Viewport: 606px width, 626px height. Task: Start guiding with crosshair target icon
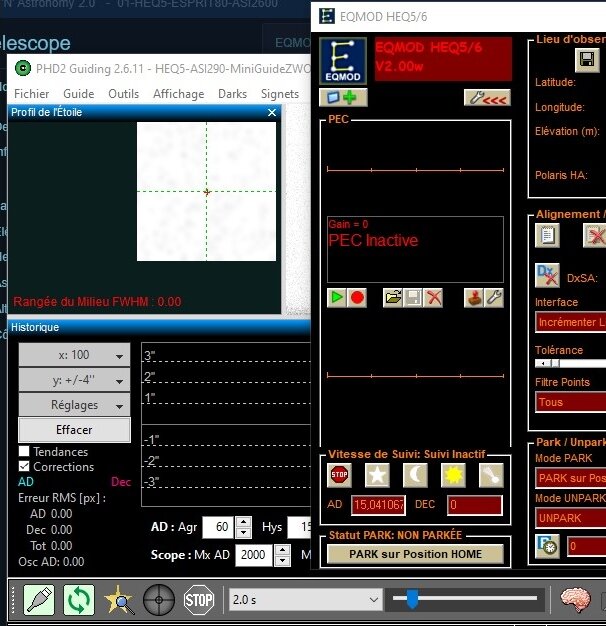[158, 600]
